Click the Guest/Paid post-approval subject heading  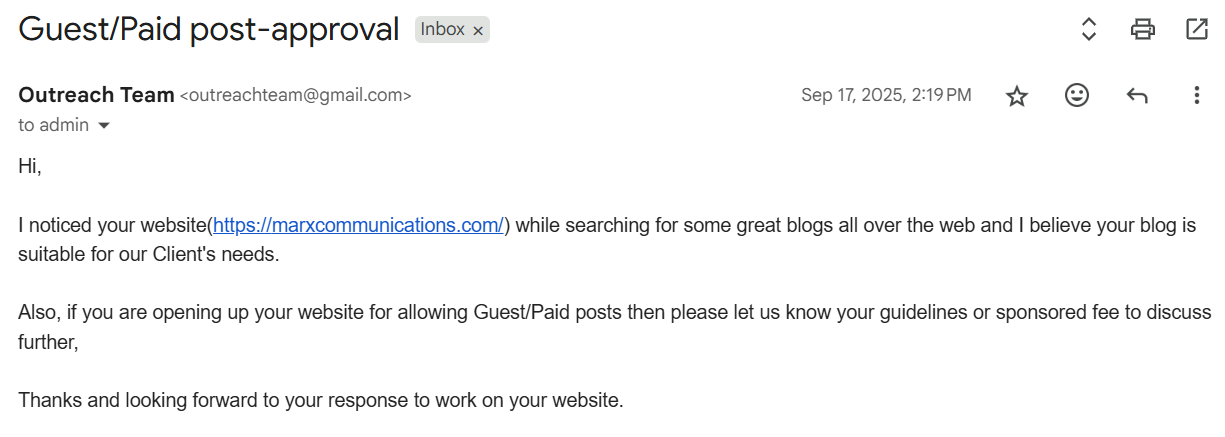[x=209, y=29]
